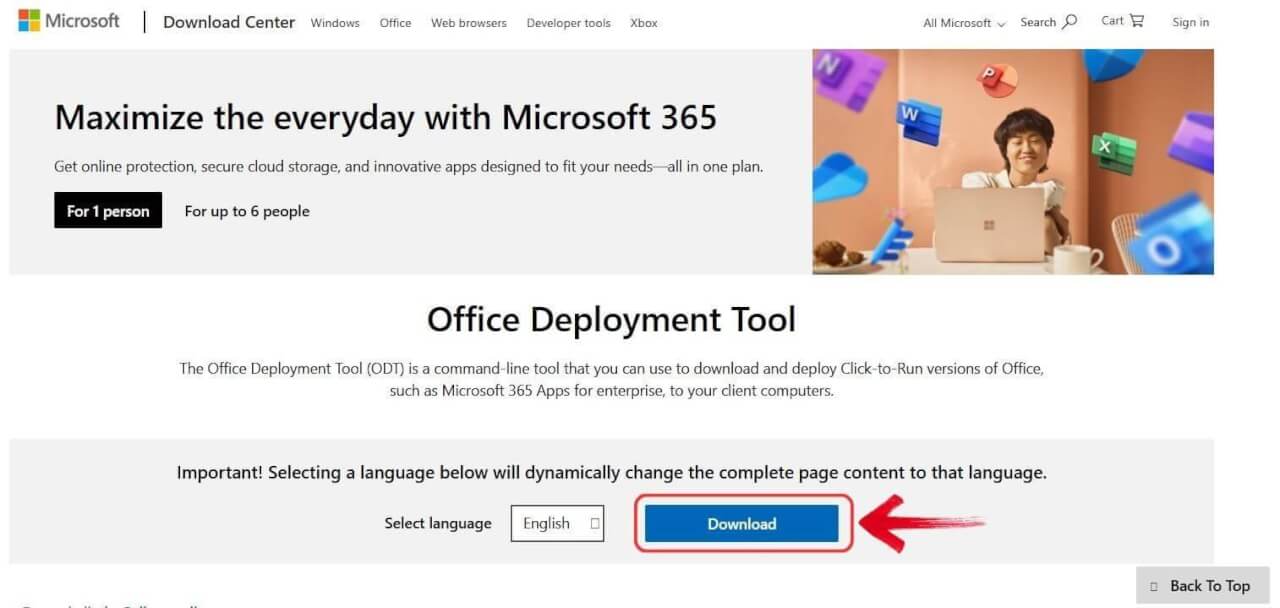Open the Office menu item
Screen dimensions: 1280x608
point(395,23)
